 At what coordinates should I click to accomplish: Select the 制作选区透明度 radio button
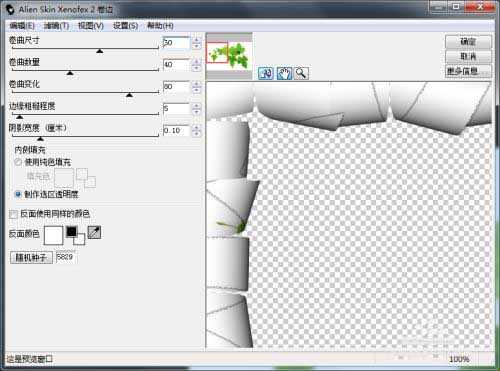18,194
